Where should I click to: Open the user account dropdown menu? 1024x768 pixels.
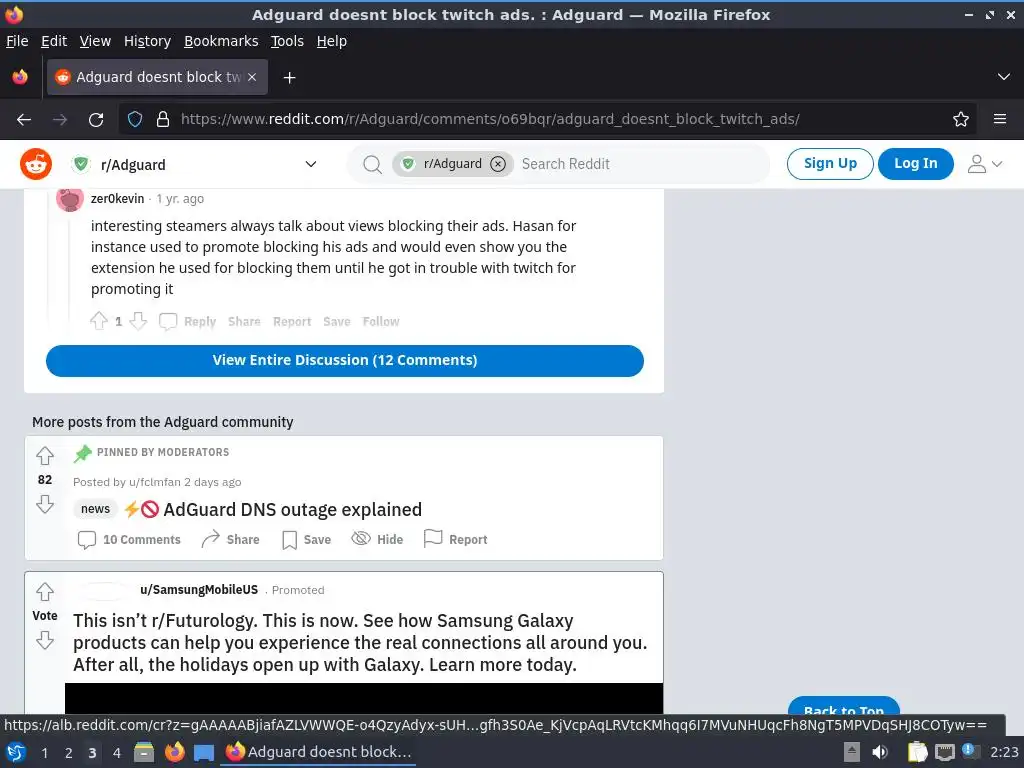(984, 164)
